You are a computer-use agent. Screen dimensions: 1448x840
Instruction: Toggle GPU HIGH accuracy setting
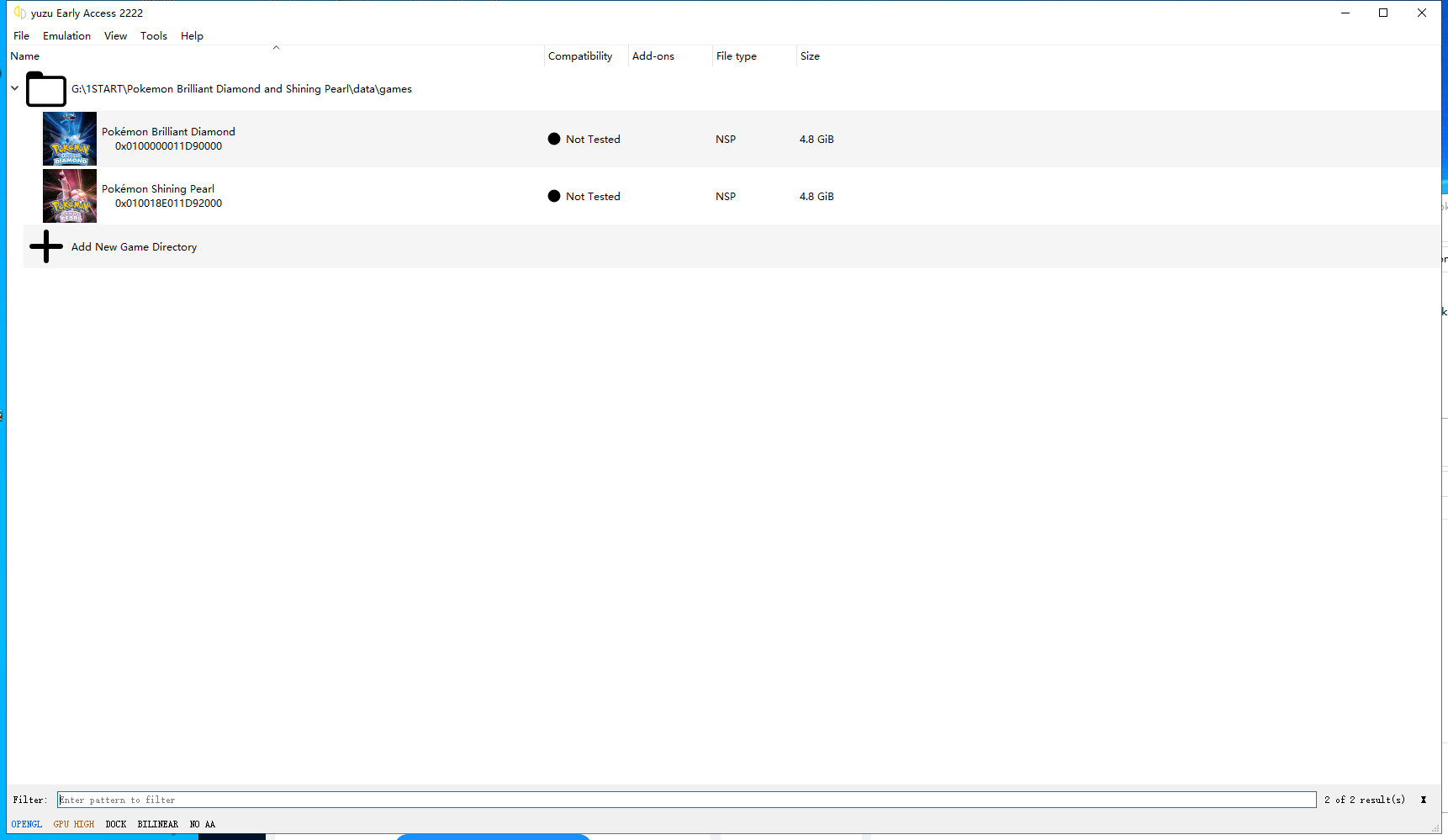click(74, 824)
